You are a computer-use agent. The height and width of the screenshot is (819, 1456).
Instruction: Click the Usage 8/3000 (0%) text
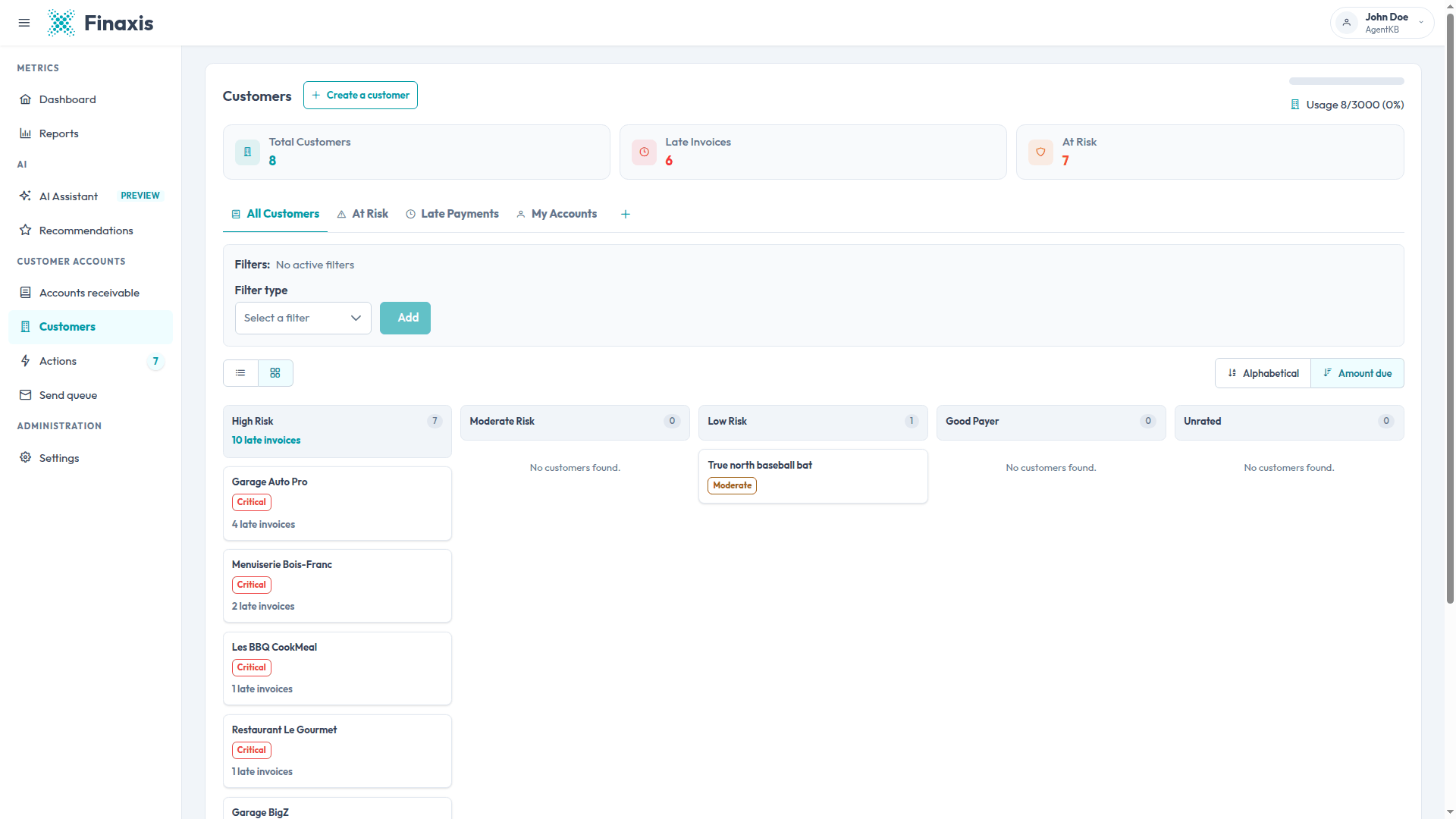coord(1355,105)
